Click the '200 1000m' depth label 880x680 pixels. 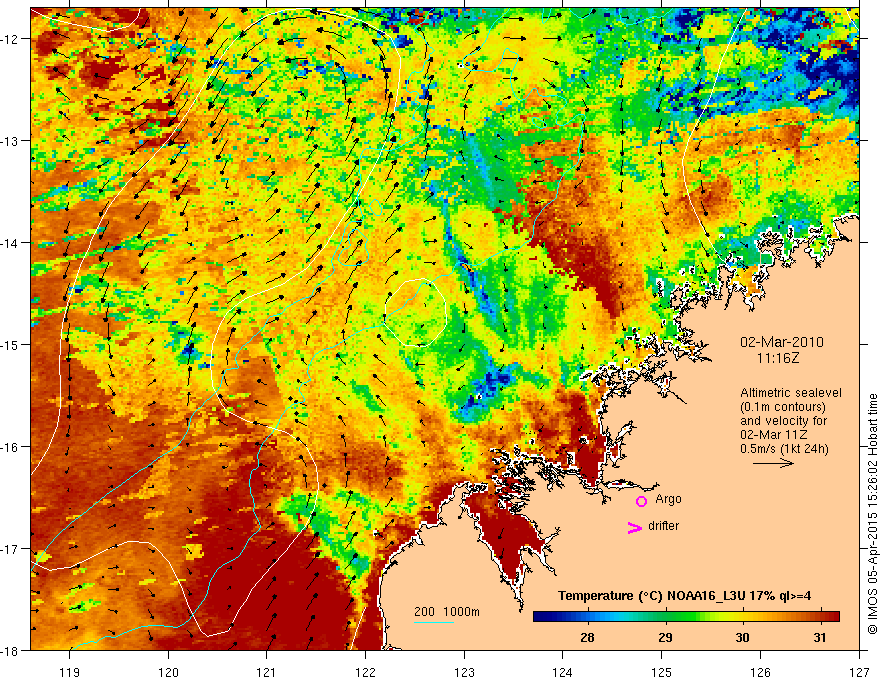pos(447,612)
